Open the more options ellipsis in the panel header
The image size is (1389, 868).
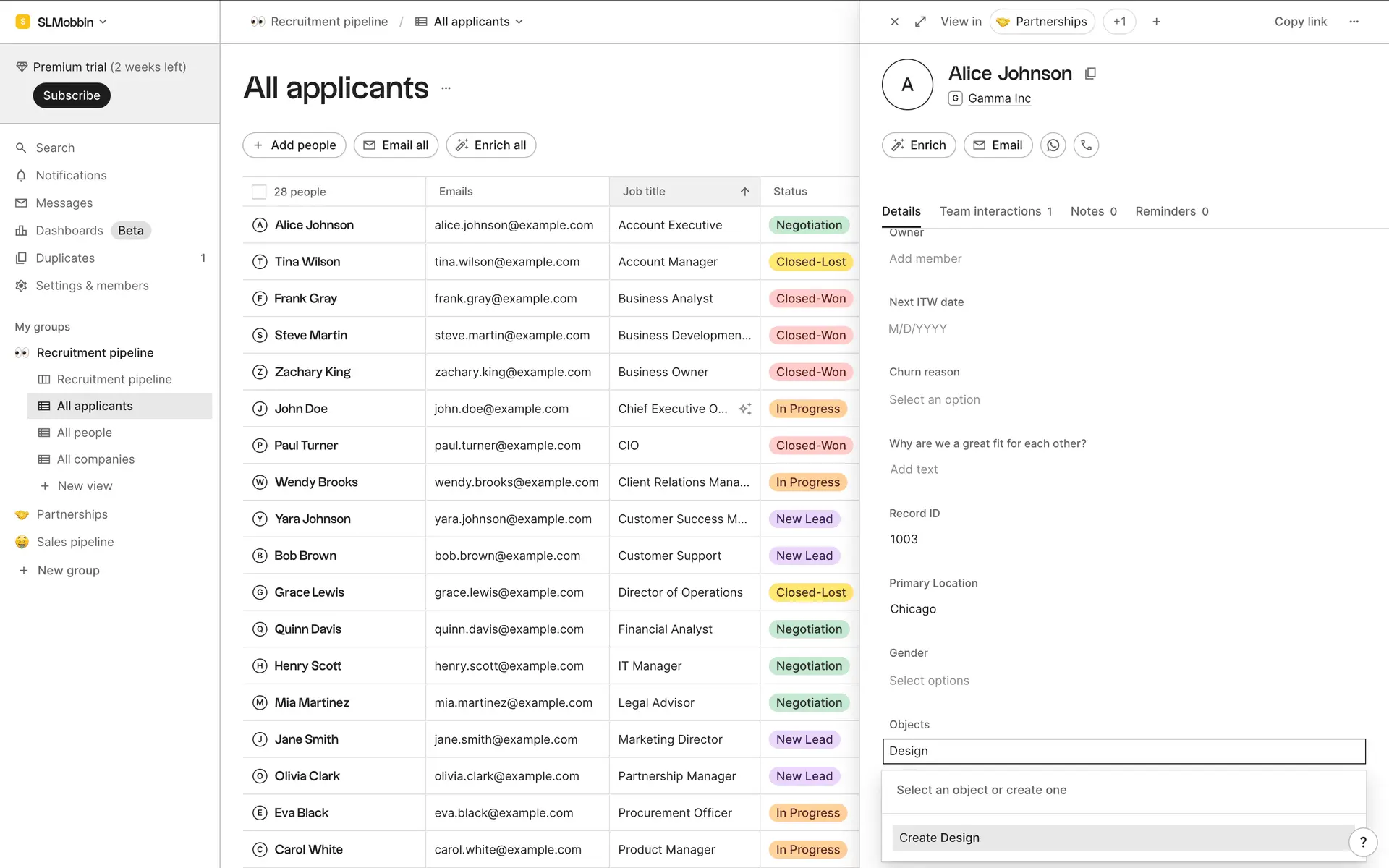click(x=1354, y=22)
